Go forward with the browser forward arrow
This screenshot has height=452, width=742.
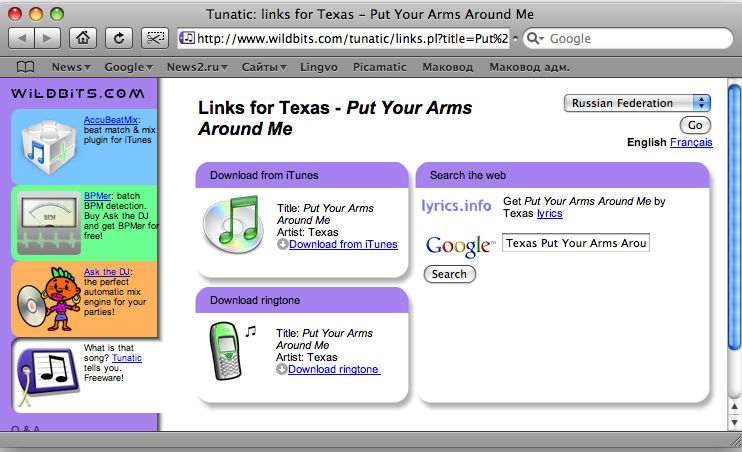click(x=47, y=38)
